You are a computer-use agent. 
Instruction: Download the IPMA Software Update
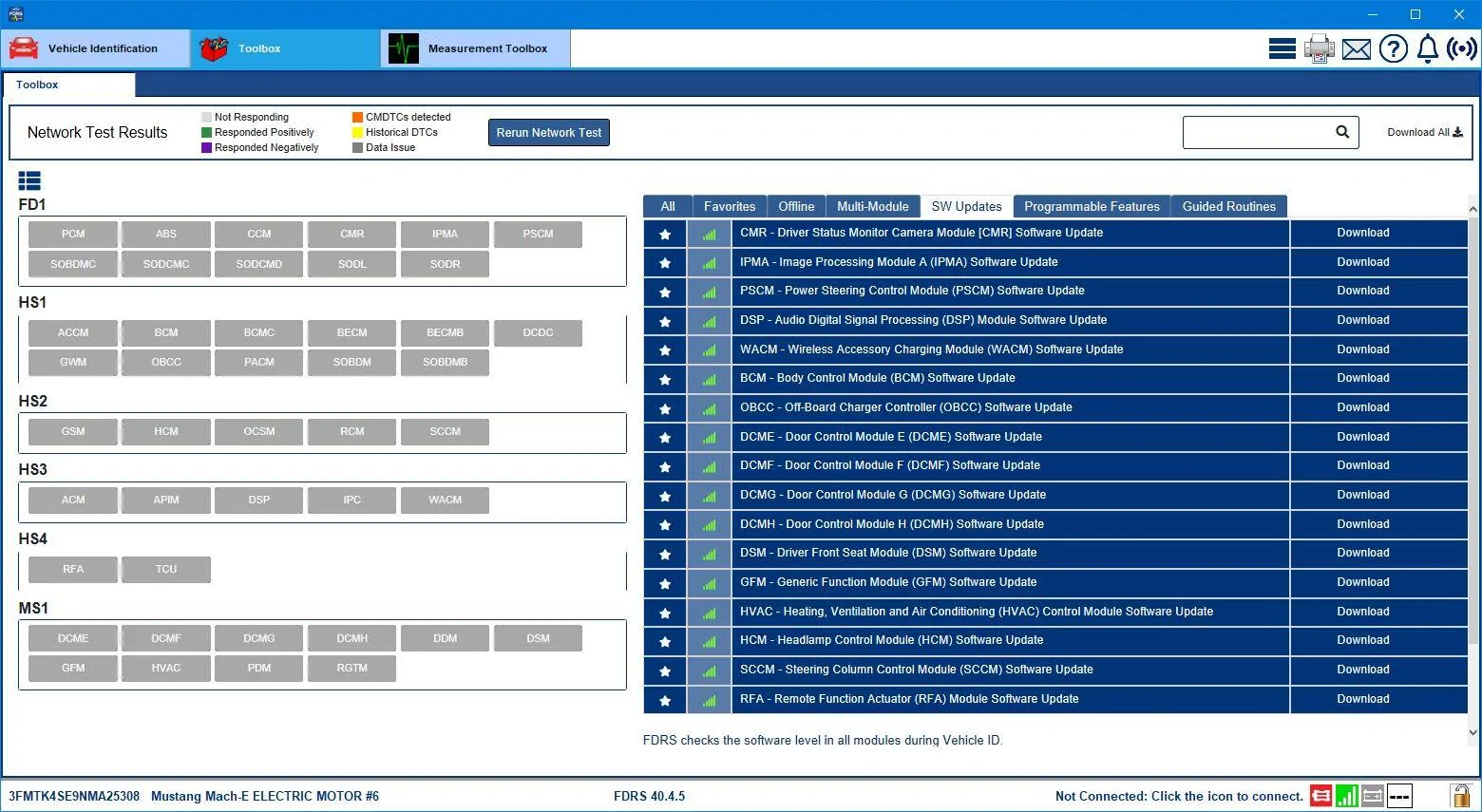(1363, 262)
